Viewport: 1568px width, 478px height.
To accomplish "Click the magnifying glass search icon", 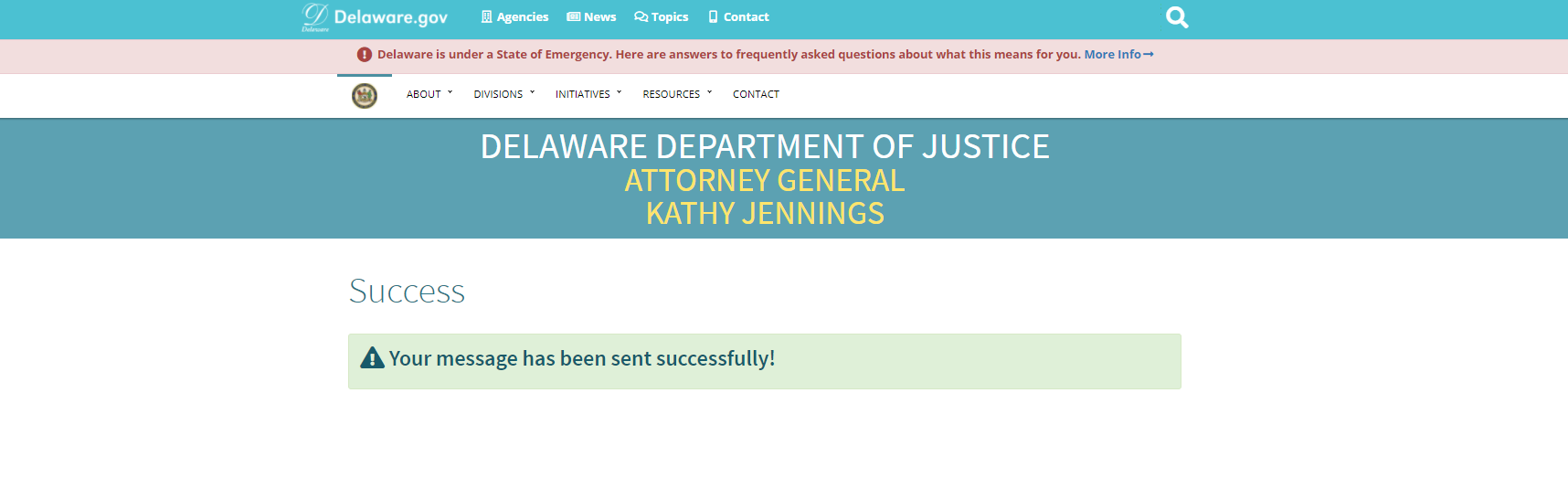I will 1177,17.
